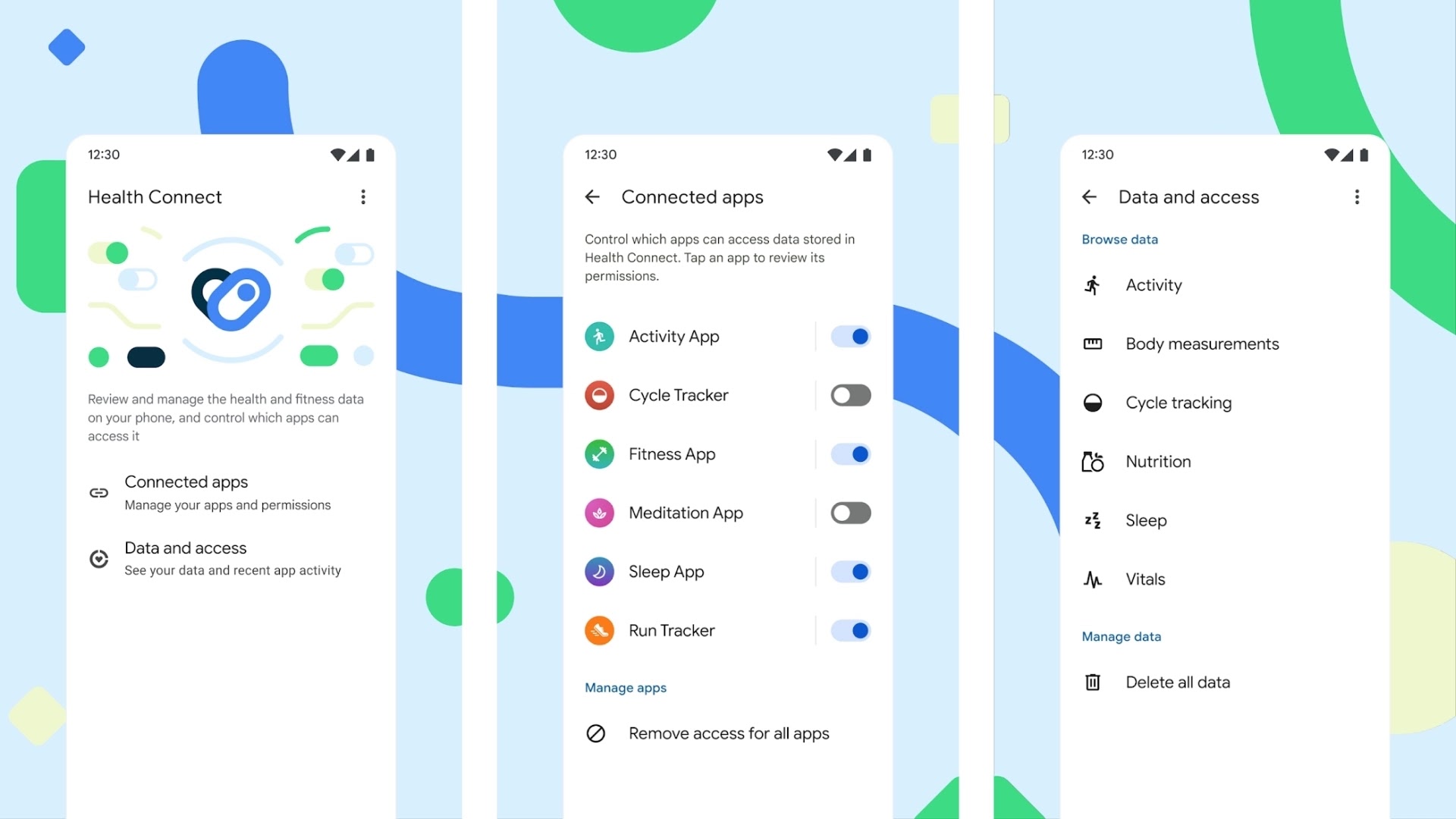This screenshot has width=1456, height=819.
Task: Click the Health Connect logo icon
Action: click(x=230, y=295)
